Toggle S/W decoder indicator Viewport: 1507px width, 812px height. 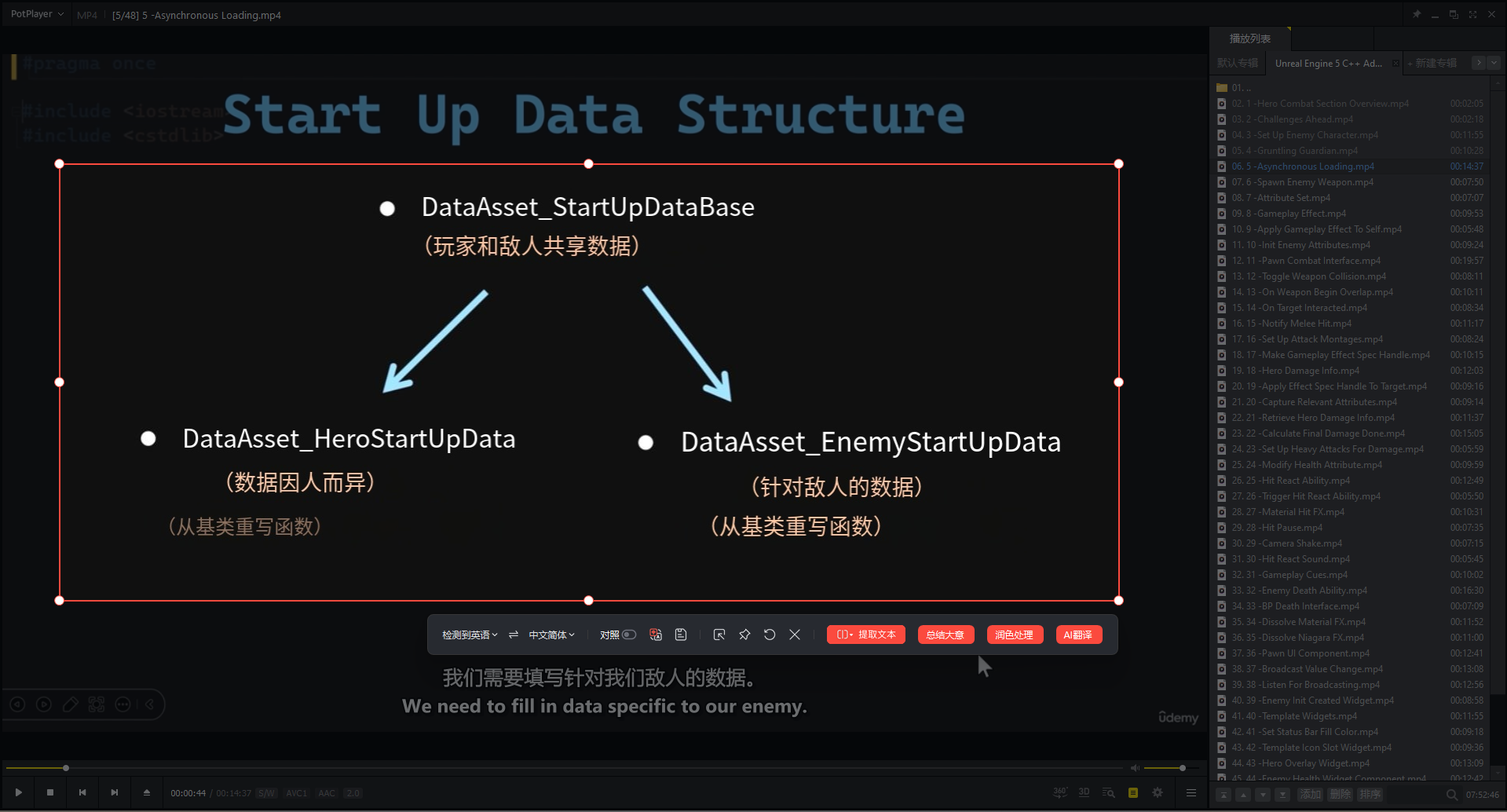[x=267, y=793]
